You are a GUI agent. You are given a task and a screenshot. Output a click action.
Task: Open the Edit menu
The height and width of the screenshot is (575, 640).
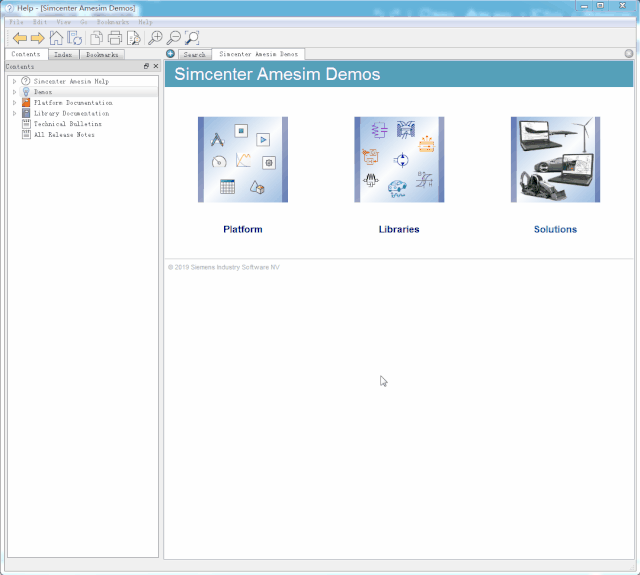40,22
